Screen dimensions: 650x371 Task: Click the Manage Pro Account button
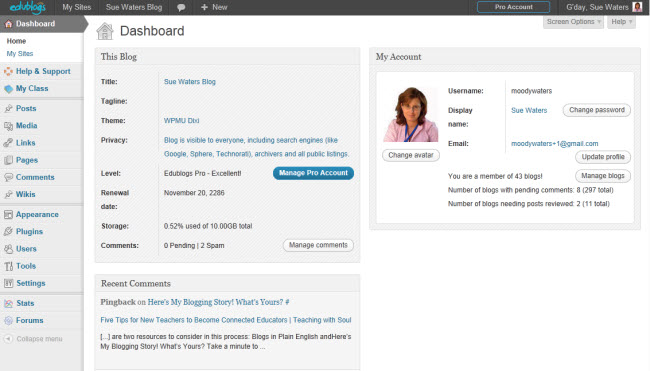[x=313, y=173]
